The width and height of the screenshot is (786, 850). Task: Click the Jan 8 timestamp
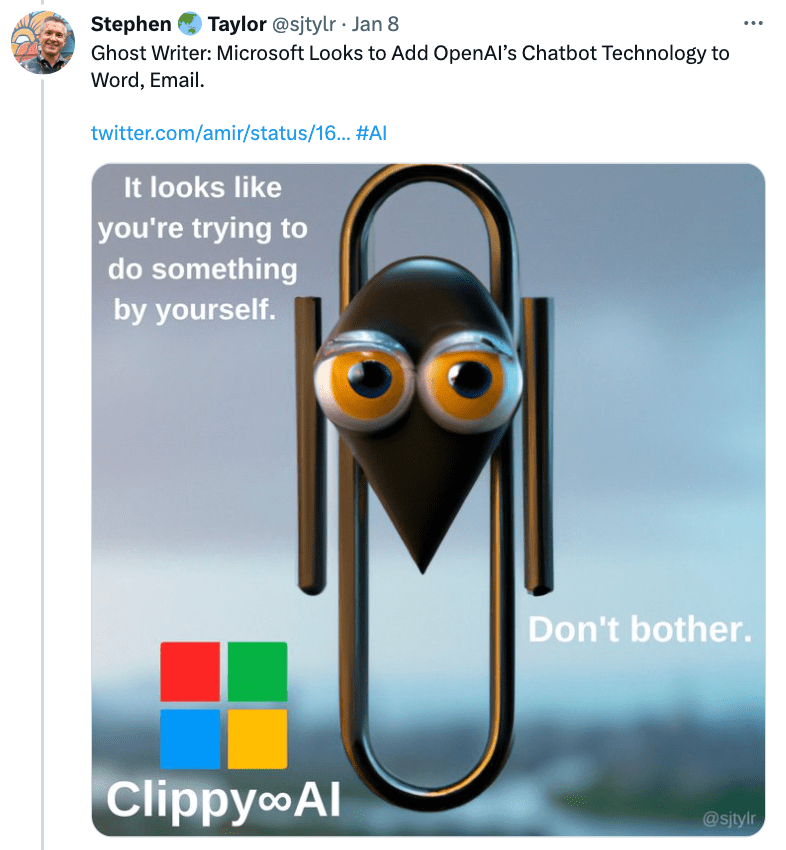pos(374,25)
